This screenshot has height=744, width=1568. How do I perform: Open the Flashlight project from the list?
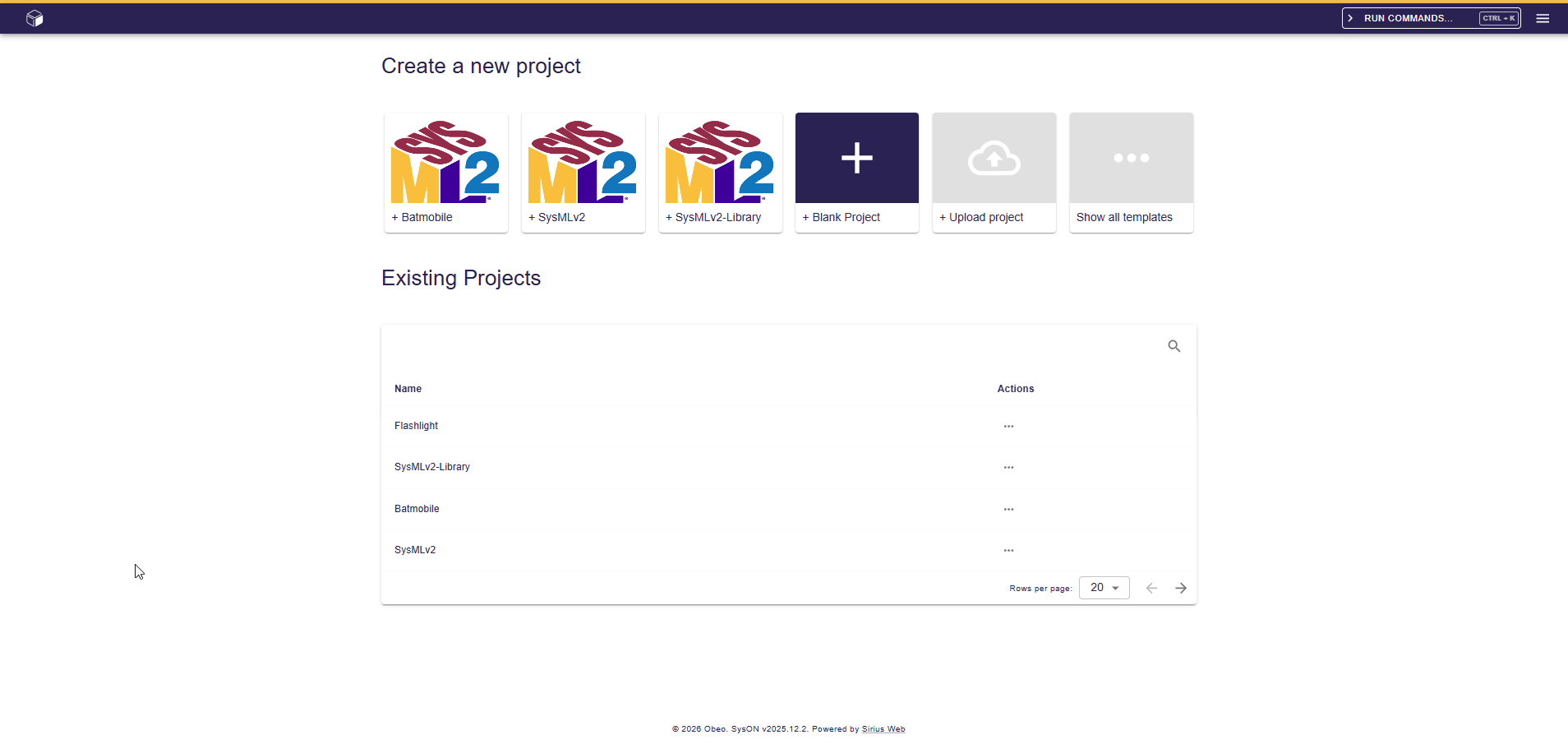pos(416,426)
